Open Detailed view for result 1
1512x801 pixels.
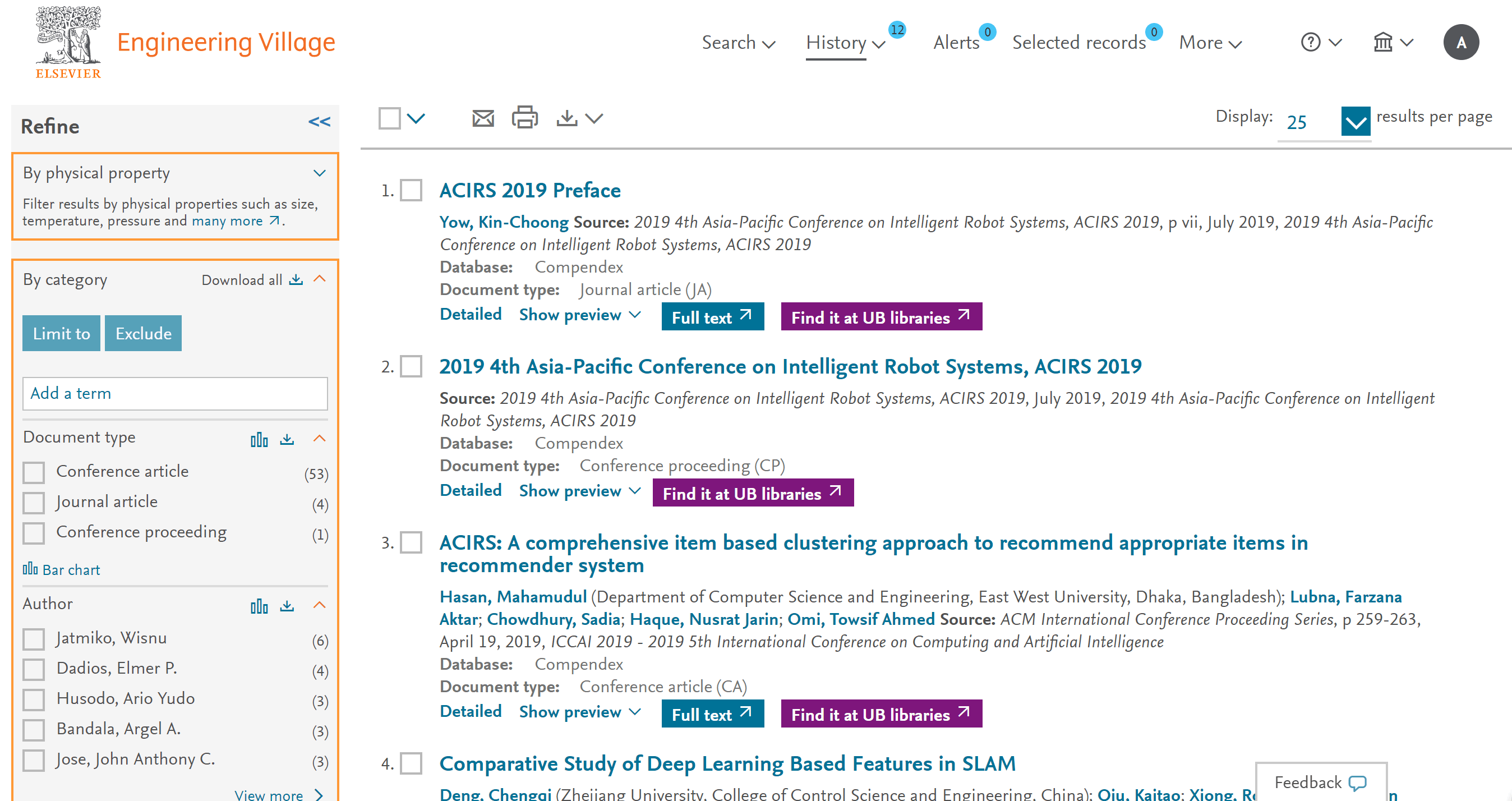coord(471,314)
